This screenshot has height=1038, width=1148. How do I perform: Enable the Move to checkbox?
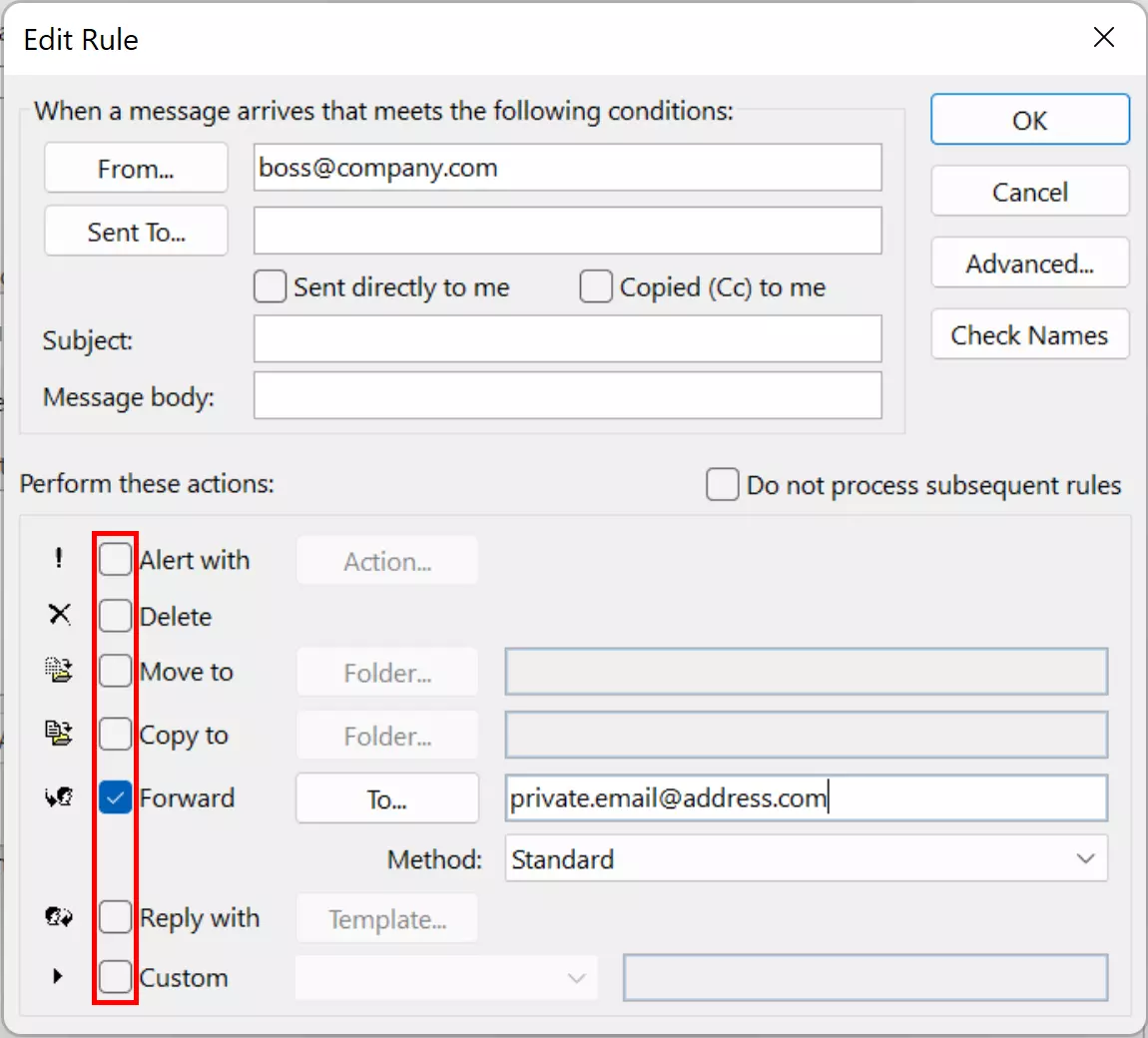click(x=115, y=671)
